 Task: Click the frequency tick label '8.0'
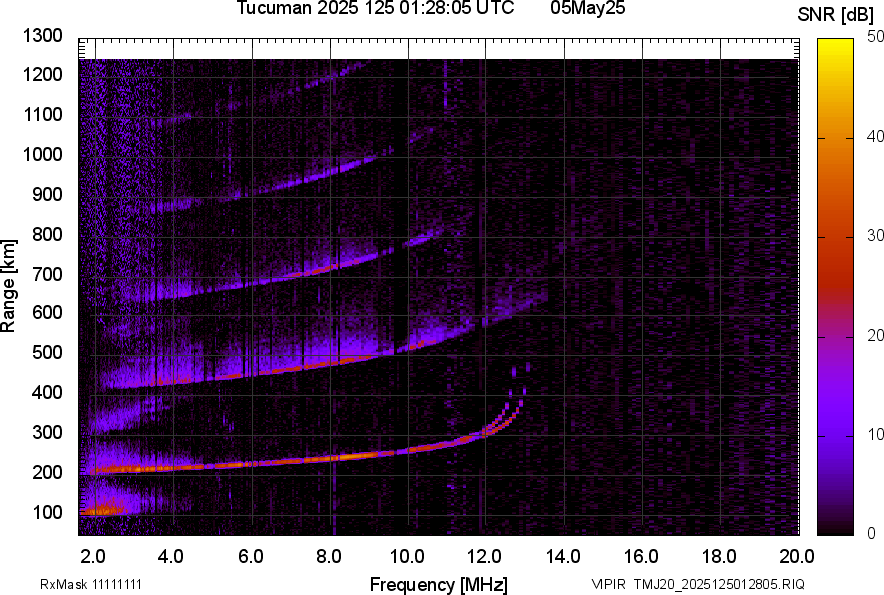(x=329, y=557)
